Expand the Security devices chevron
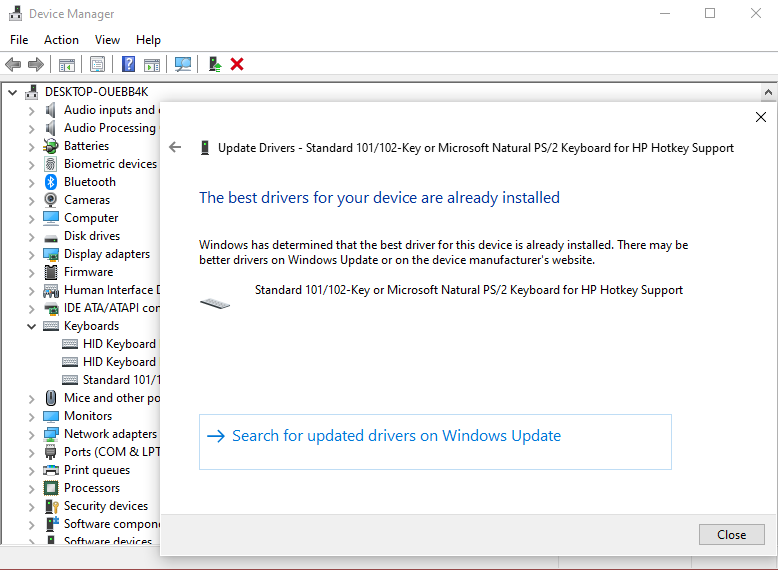Image resolution: width=778 pixels, height=570 pixels. click(x=31, y=507)
